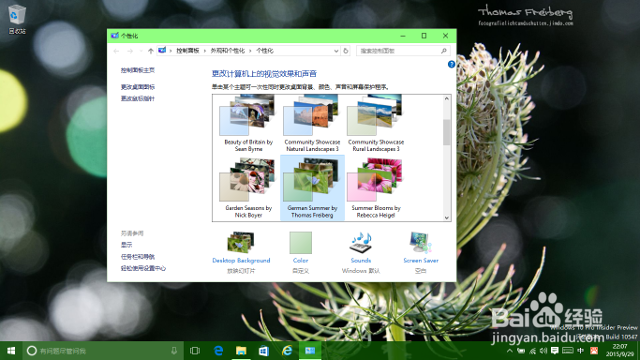640x360 pixels.
Task: Open recent locations dropdown arrow
Action: click(141, 51)
